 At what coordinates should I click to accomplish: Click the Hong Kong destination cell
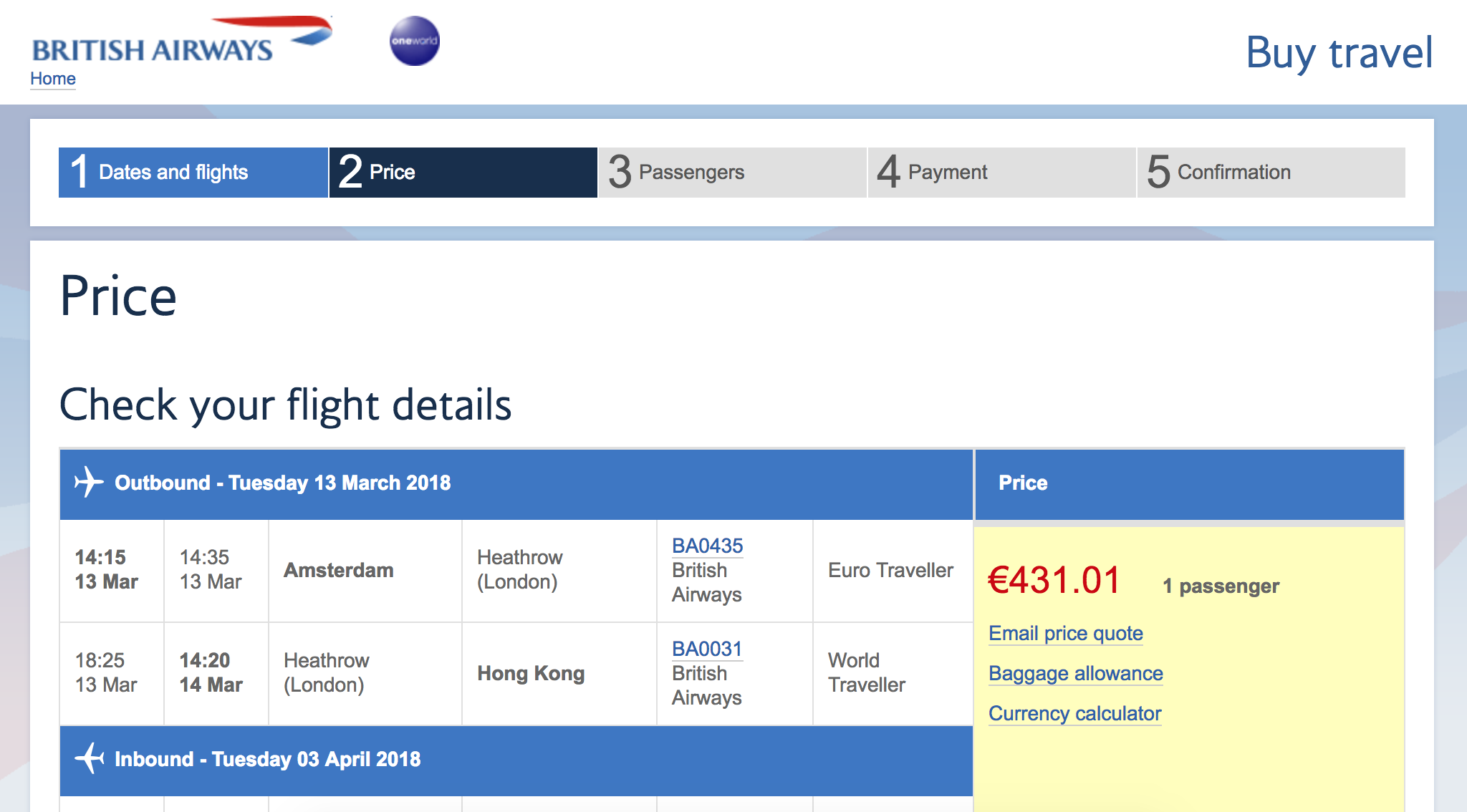[x=531, y=673]
